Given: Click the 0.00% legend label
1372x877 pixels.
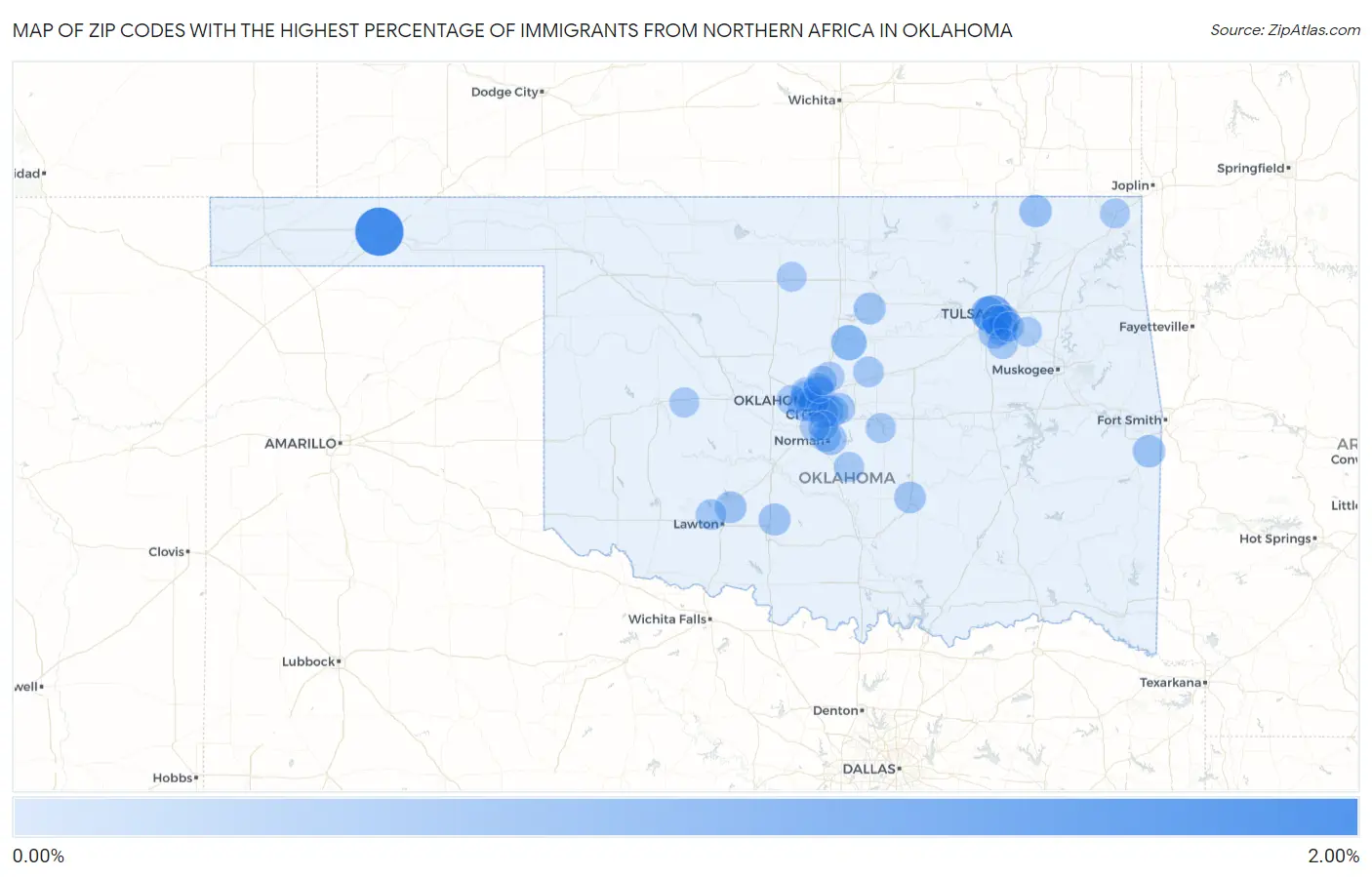Looking at the screenshot, I should click(x=38, y=856).
